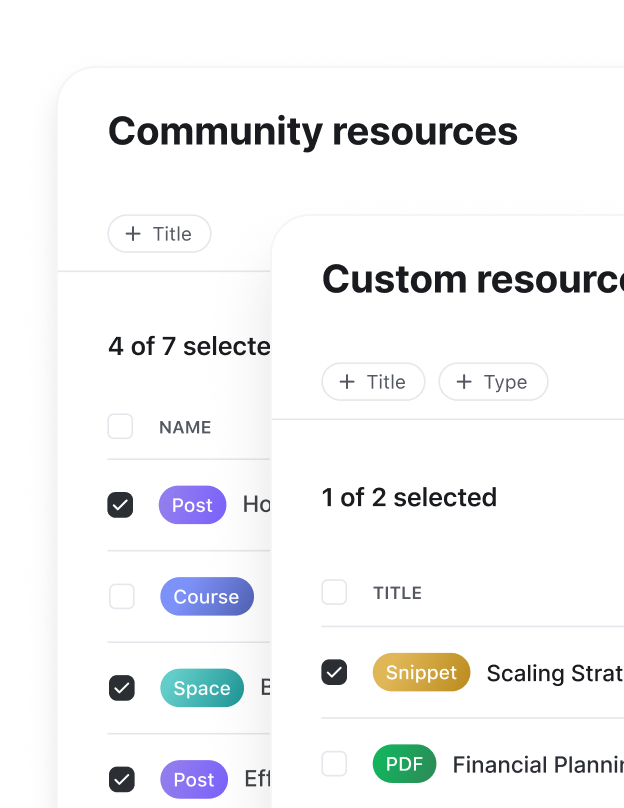Add a Type filter
Viewport: 624px width, 808px height.
click(x=492, y=382)
